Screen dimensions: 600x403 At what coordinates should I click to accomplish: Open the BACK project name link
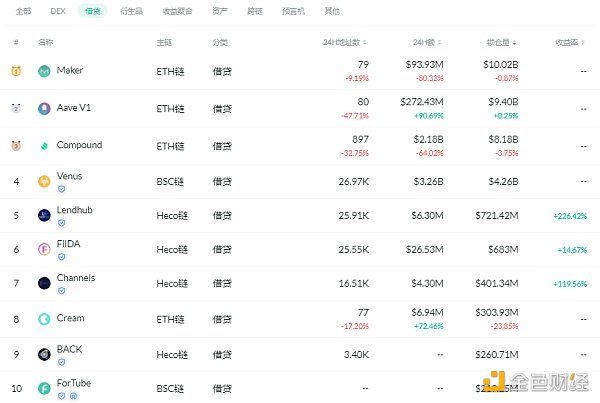(71, 349)
